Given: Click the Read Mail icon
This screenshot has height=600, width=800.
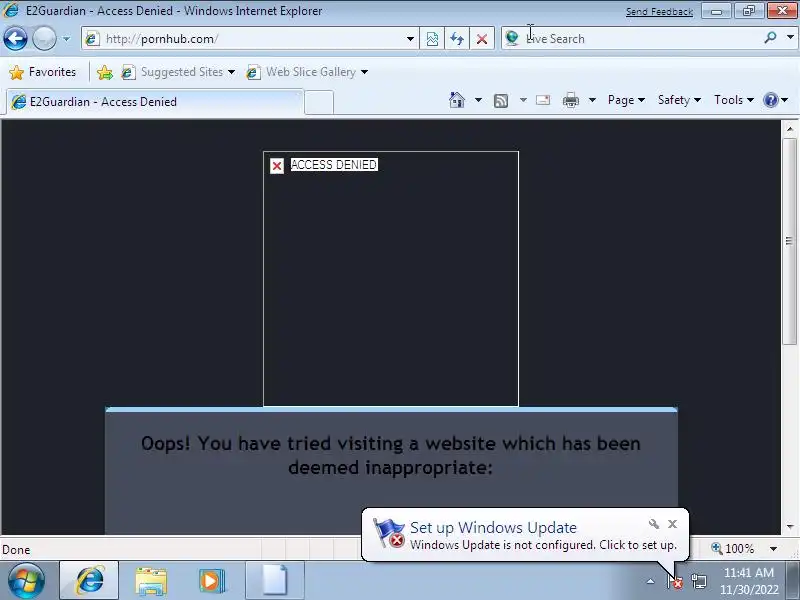Looking at the screenshot, I should 543,100.
